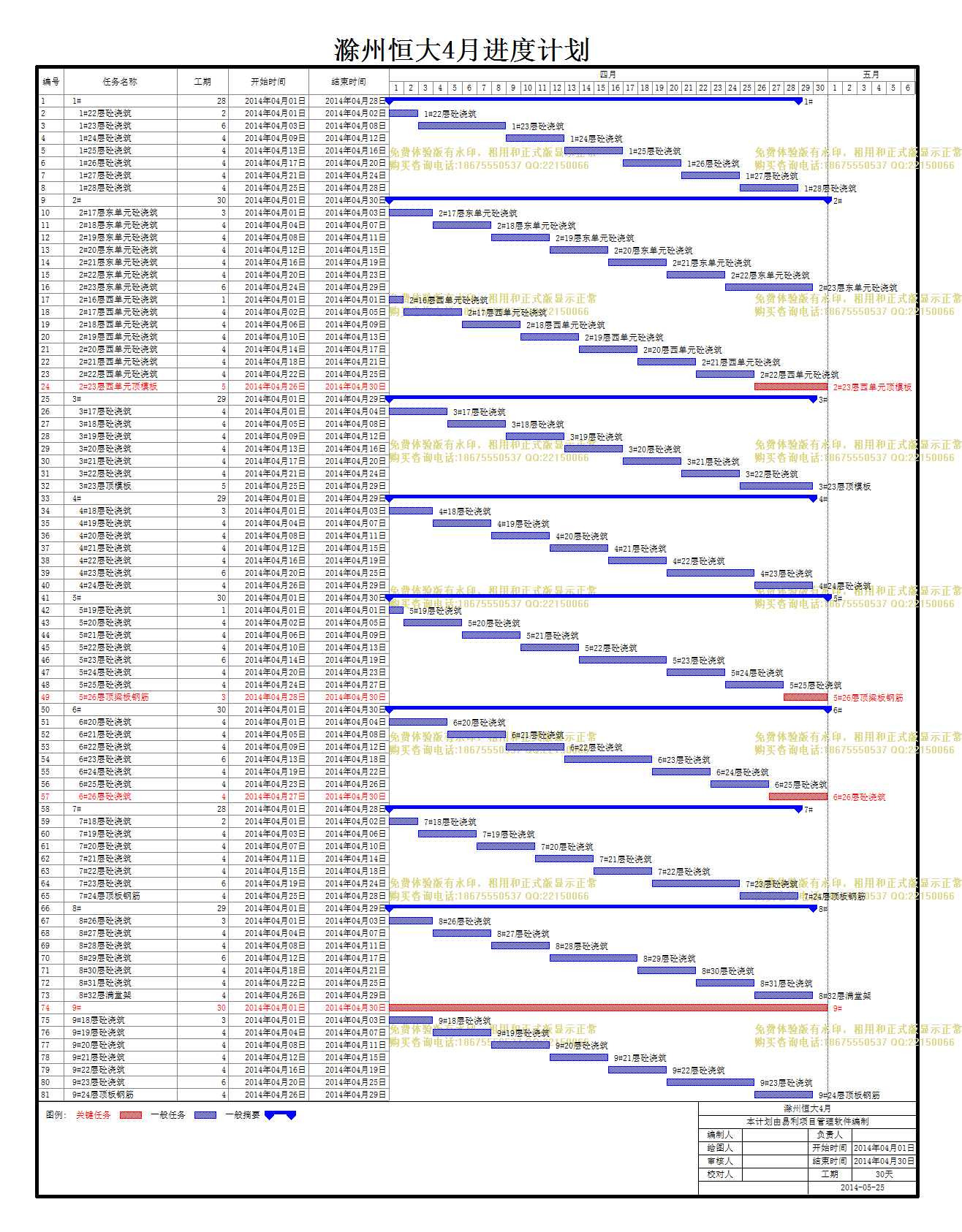
Task: Click the 一般摘要 legend label
Action: point(243,1115)
